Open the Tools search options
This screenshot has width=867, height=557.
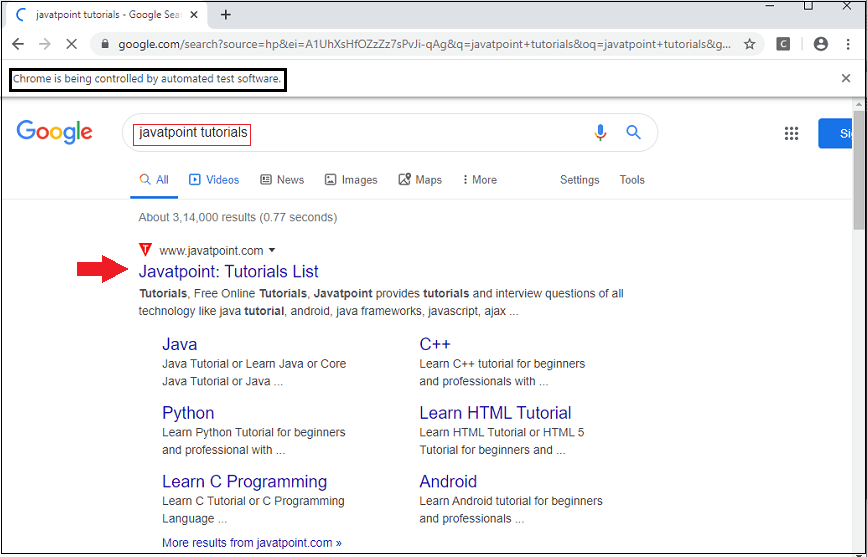(632, 180)
